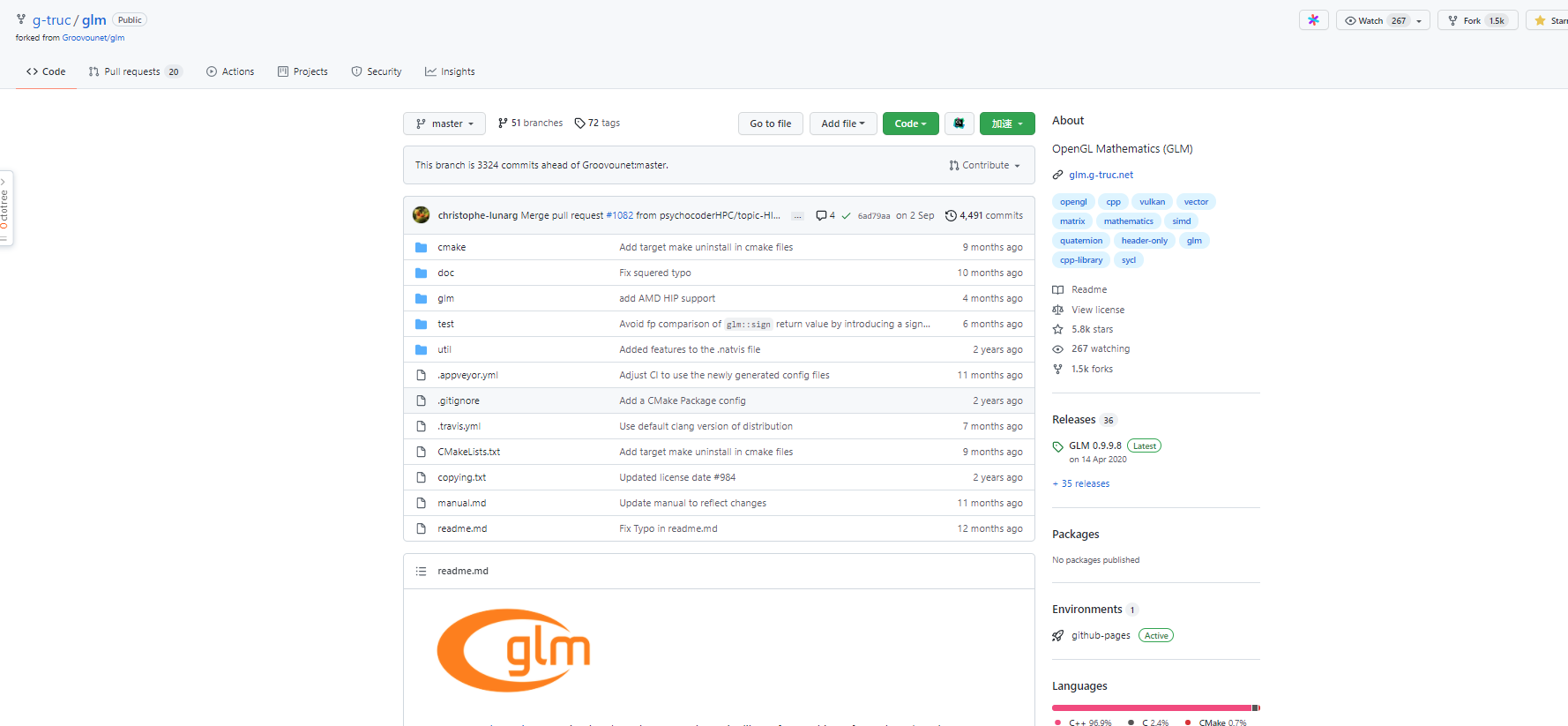Click the green commit status checkmark
The height and width of the screenshot is (726, 1568).
tap(846, 215)
